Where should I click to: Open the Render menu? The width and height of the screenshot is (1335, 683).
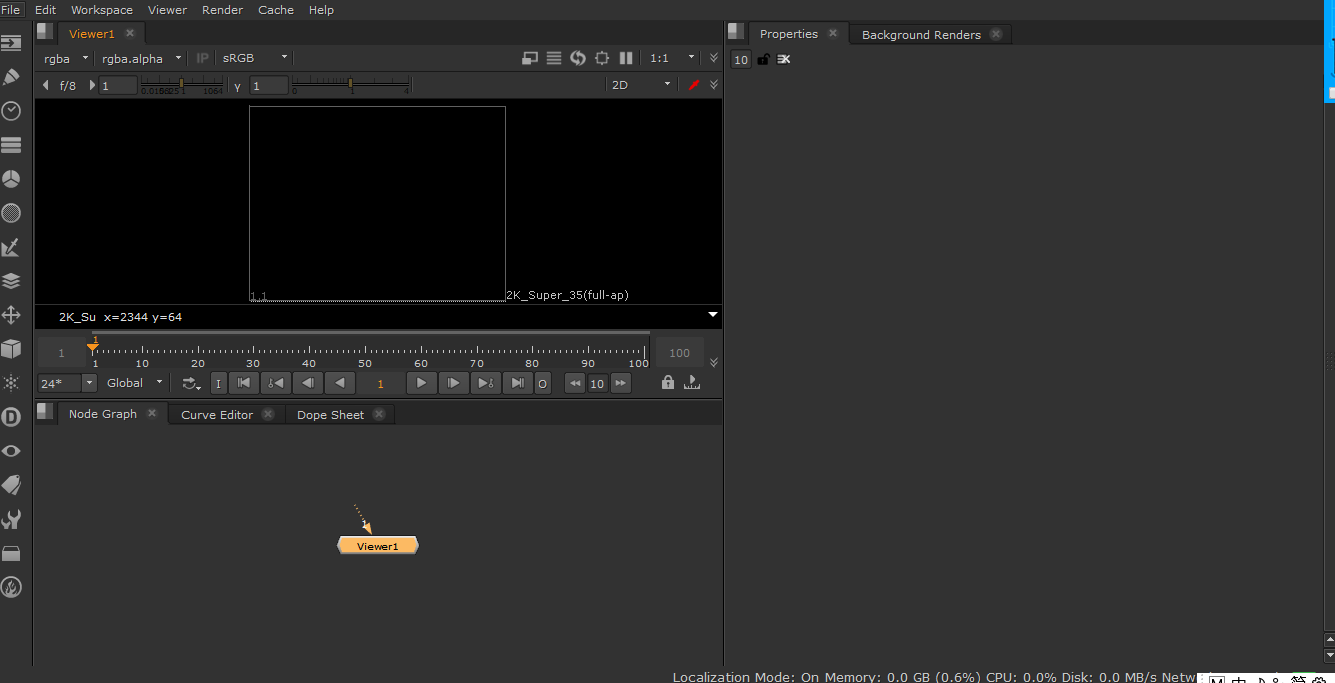click(222, 10)
